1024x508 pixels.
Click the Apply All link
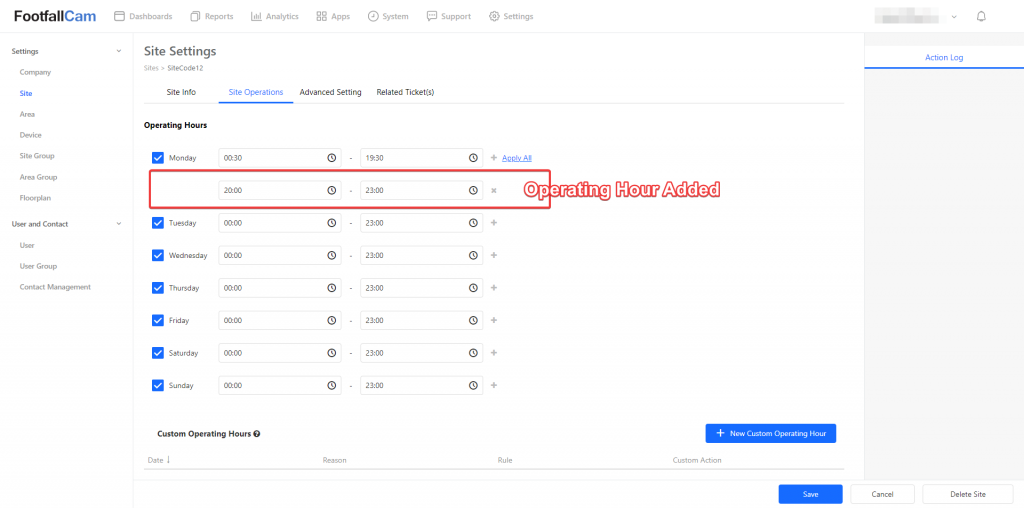(516, 158)
